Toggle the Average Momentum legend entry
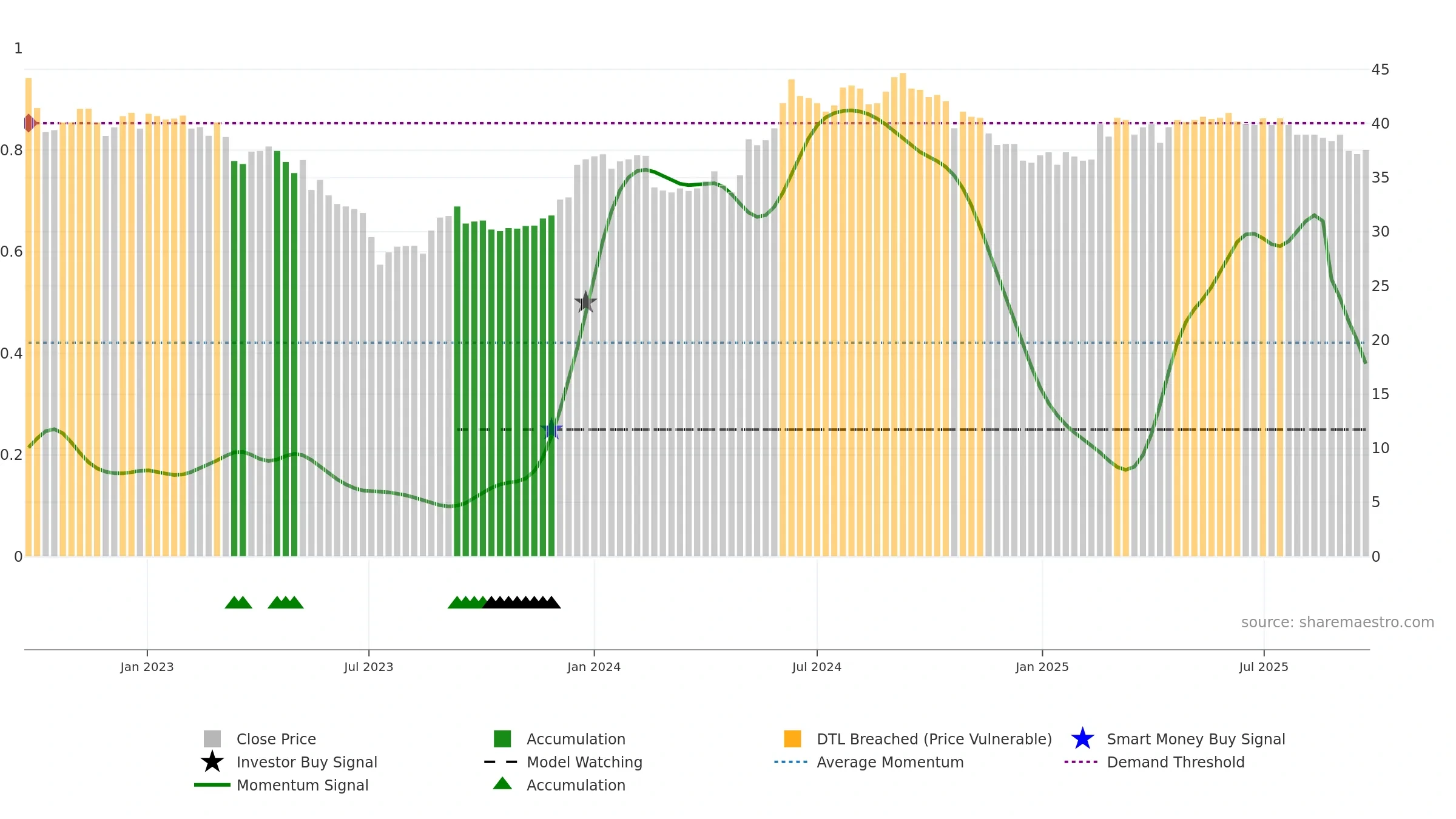 point(889,762)
